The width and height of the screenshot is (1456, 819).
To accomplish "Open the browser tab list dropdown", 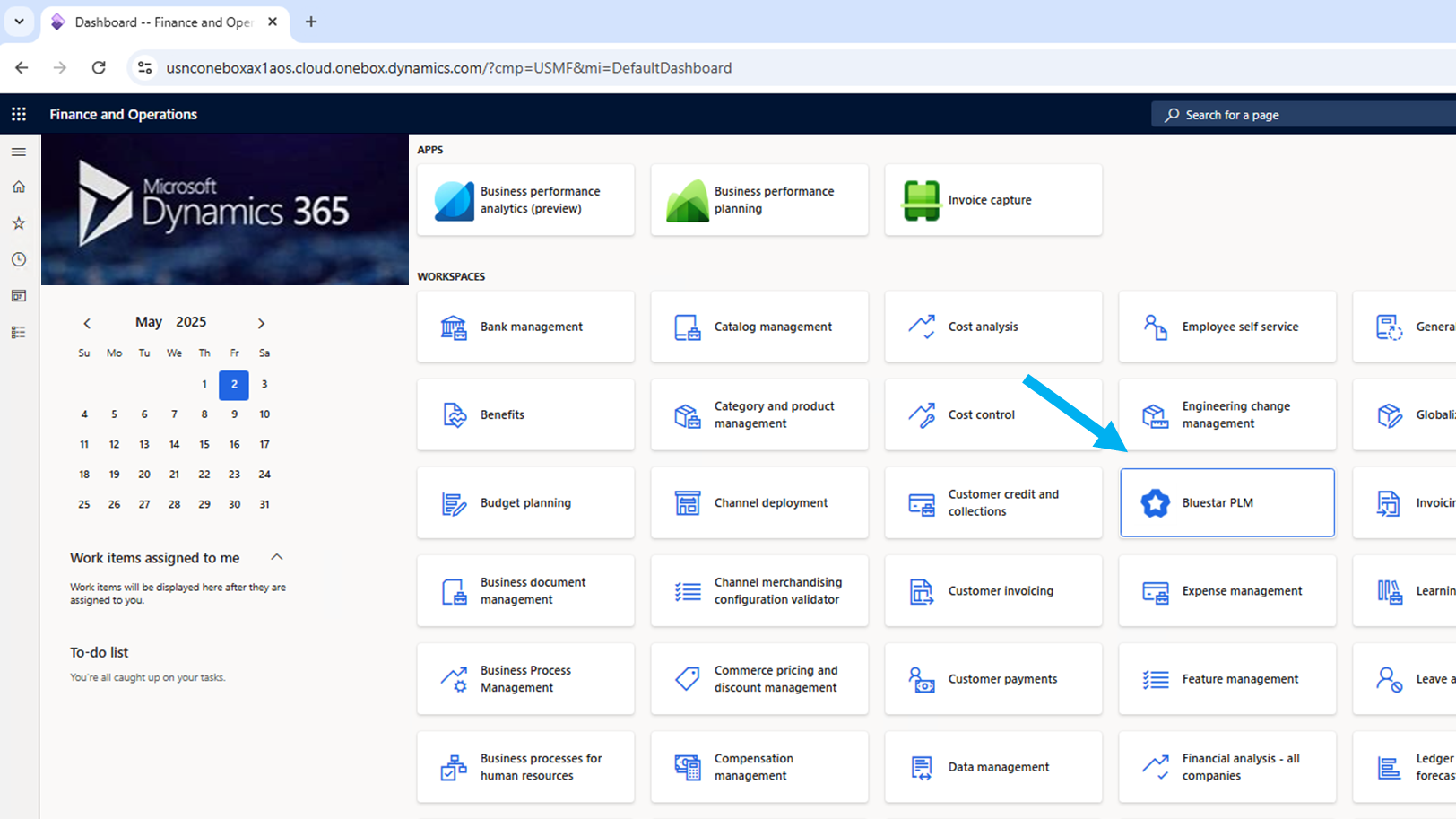I will pyautogui.click(x=19, y=22).
